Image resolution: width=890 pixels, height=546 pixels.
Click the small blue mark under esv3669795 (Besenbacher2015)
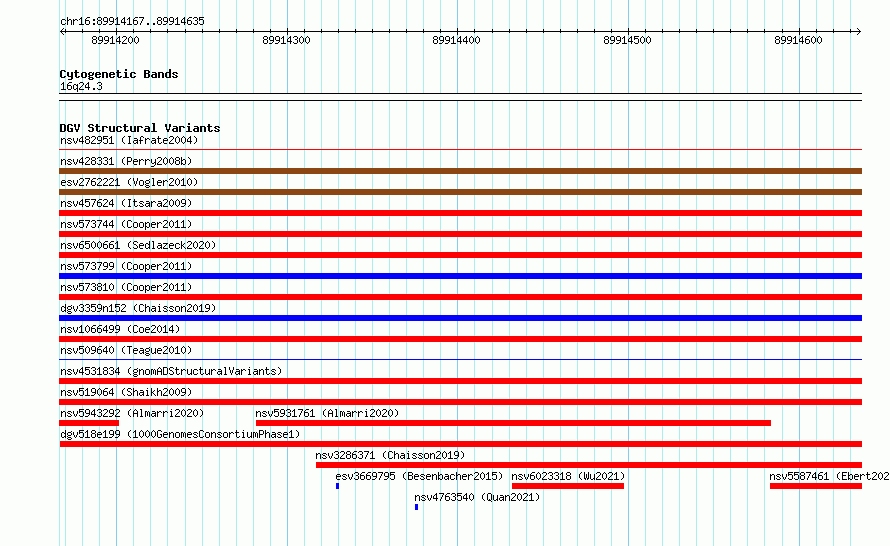coord(337,486)
